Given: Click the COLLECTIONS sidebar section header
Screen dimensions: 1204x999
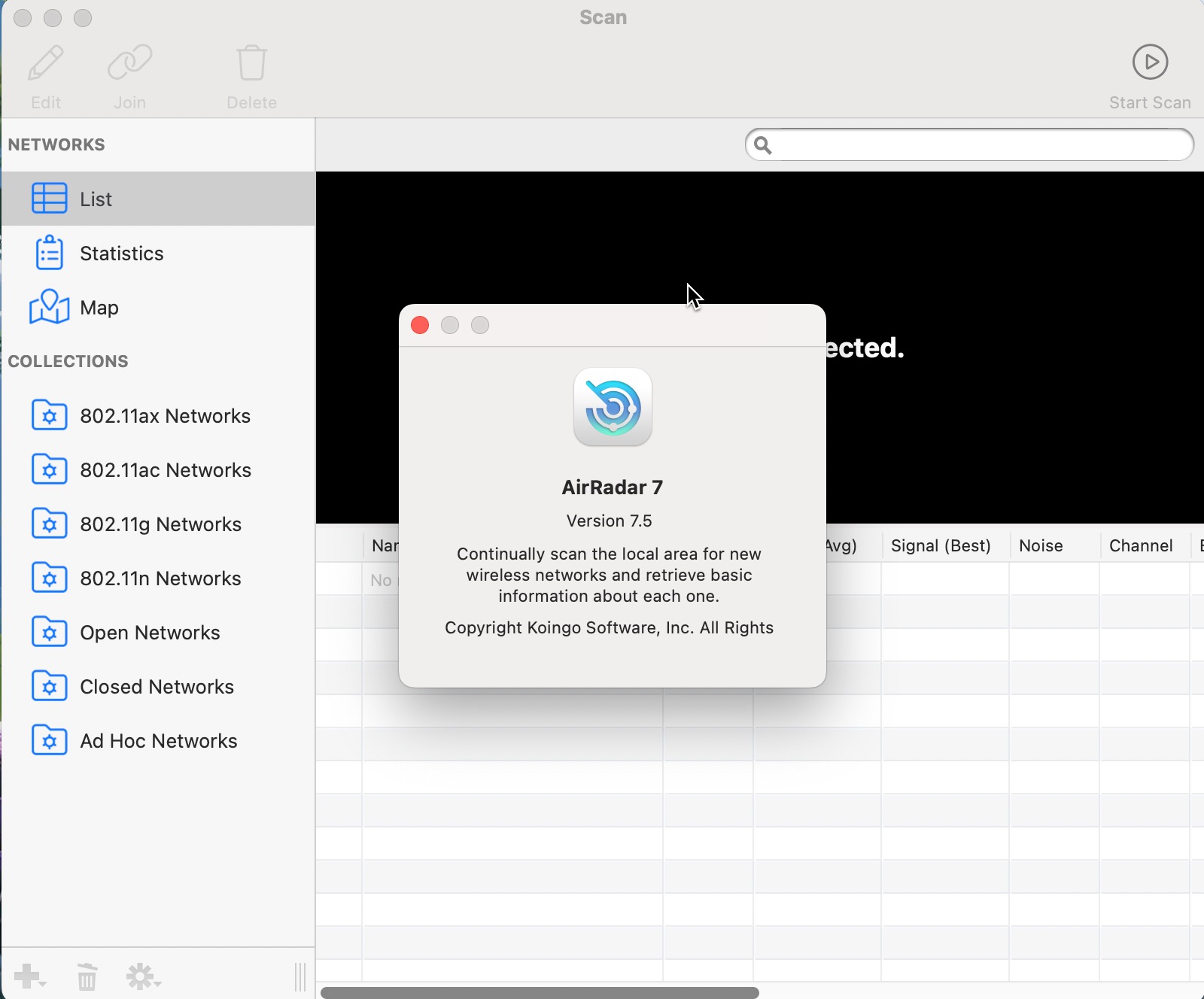Looking at the screenshot, I should click(x=68, y=361).
